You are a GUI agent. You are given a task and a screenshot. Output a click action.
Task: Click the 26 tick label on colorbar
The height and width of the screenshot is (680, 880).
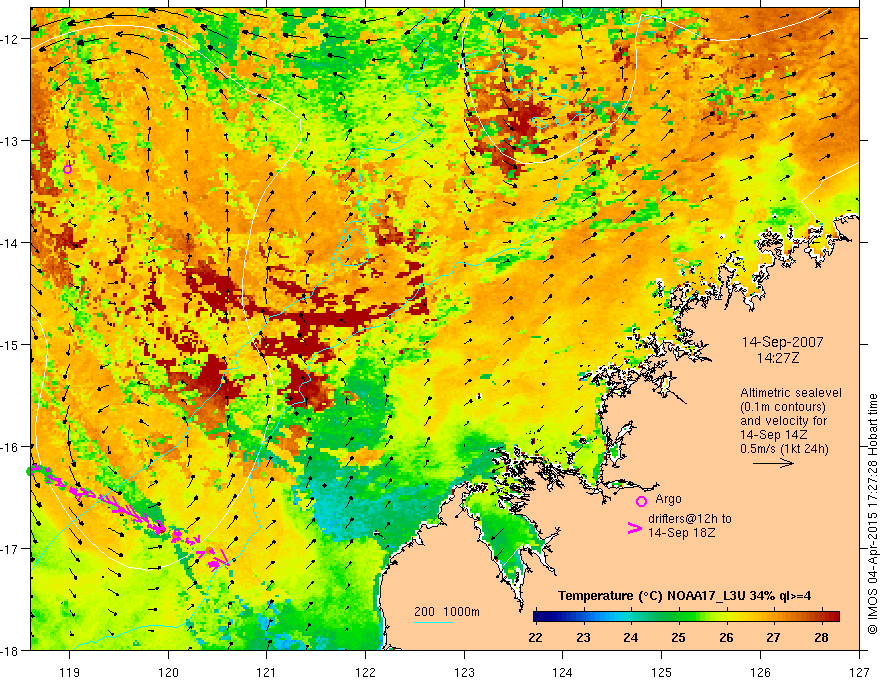click(x=726, y=637)
